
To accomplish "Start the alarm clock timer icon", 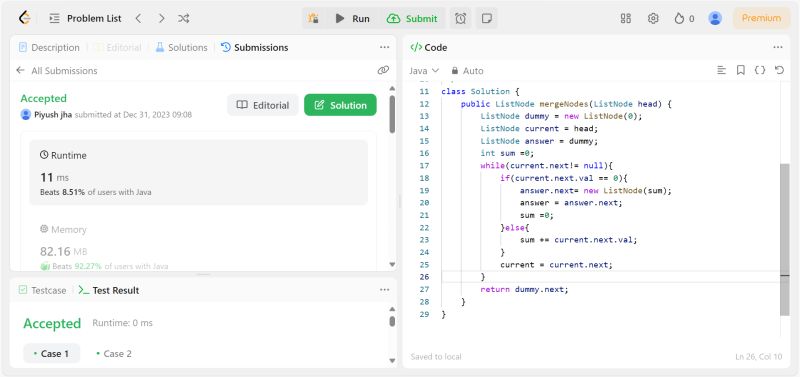I will (461, 18).
